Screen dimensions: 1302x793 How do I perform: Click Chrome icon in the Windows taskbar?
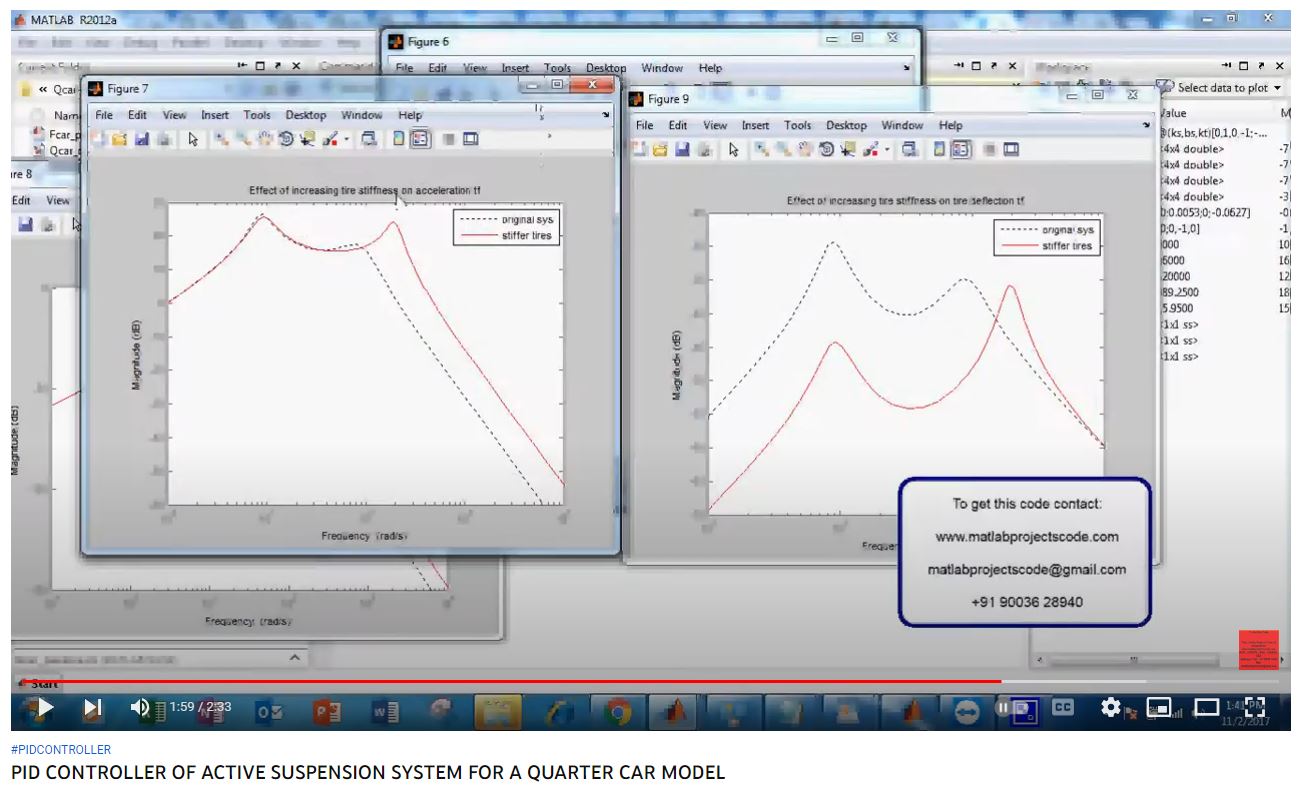(x=618, y=711)
